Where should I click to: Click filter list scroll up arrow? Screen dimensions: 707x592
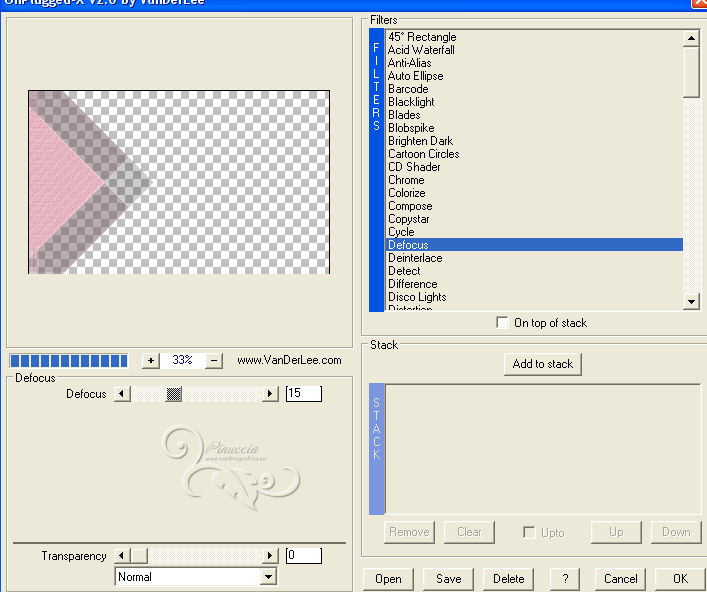[x=691, y=38]
